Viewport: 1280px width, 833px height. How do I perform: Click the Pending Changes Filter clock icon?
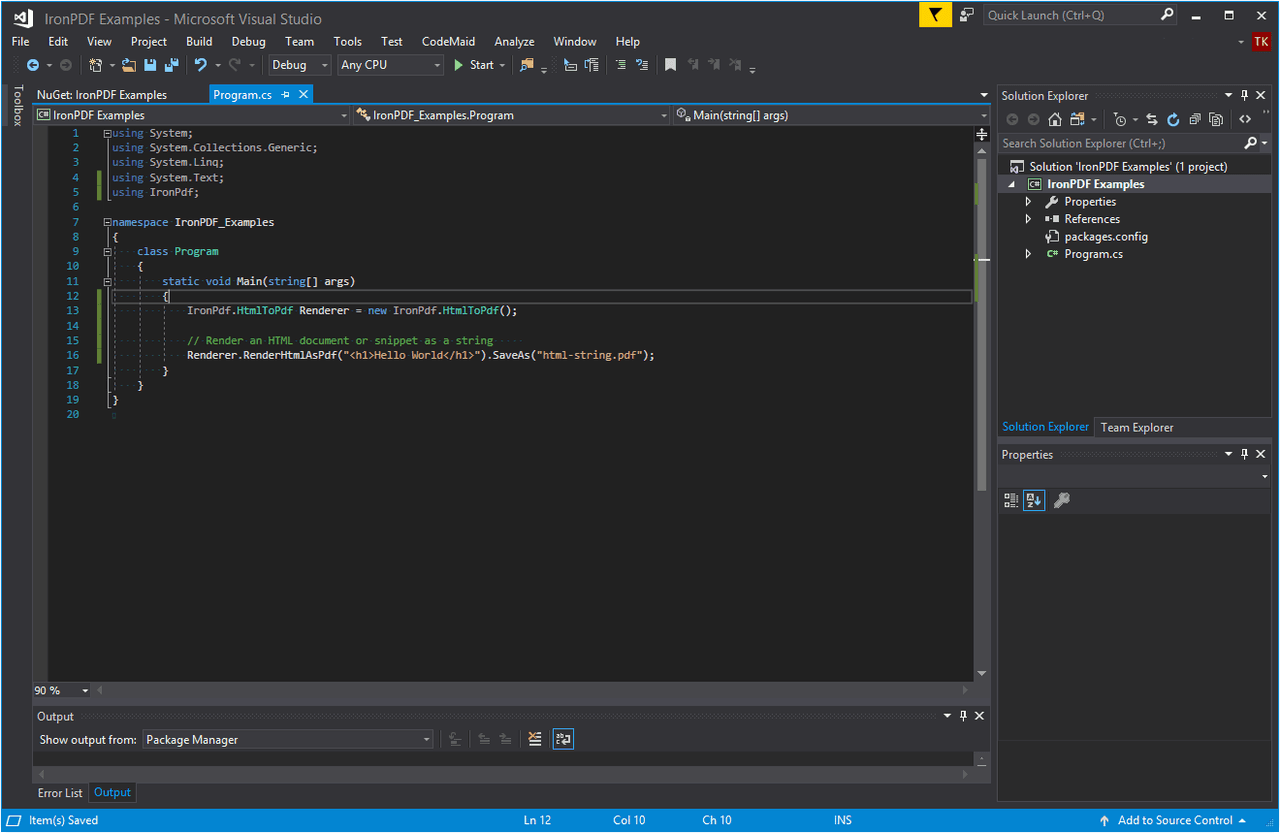click(1120, 119)
